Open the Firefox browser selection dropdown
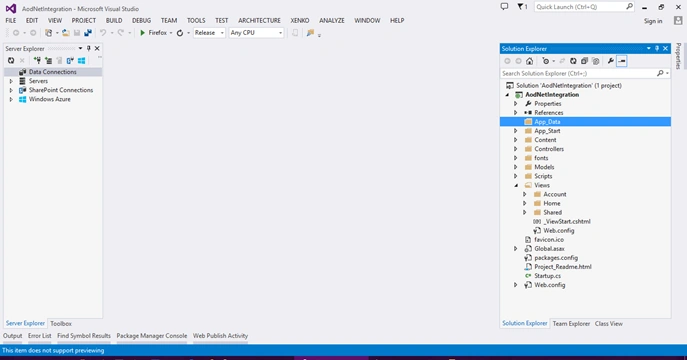Screen dimensions: 687x360 tap(171, 33)
